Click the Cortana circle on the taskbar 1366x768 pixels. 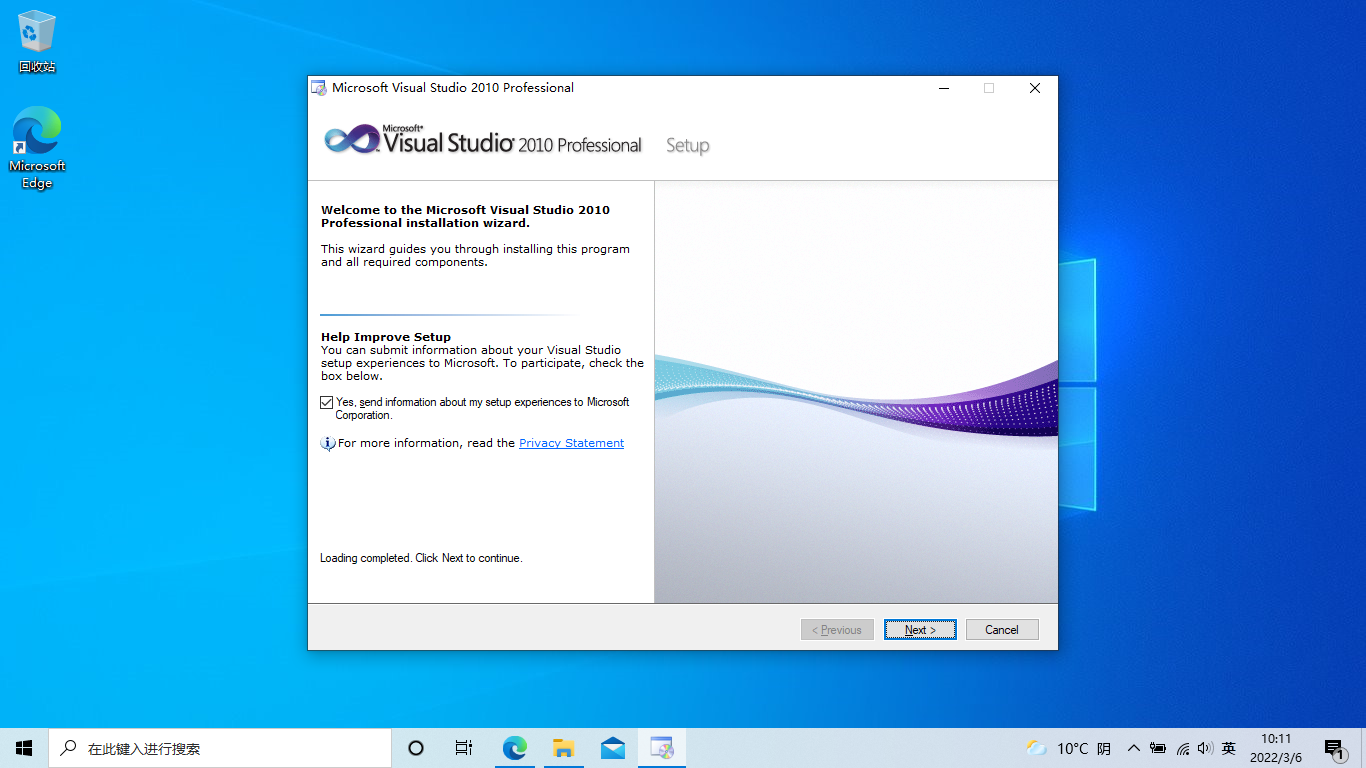click(415, 747)
